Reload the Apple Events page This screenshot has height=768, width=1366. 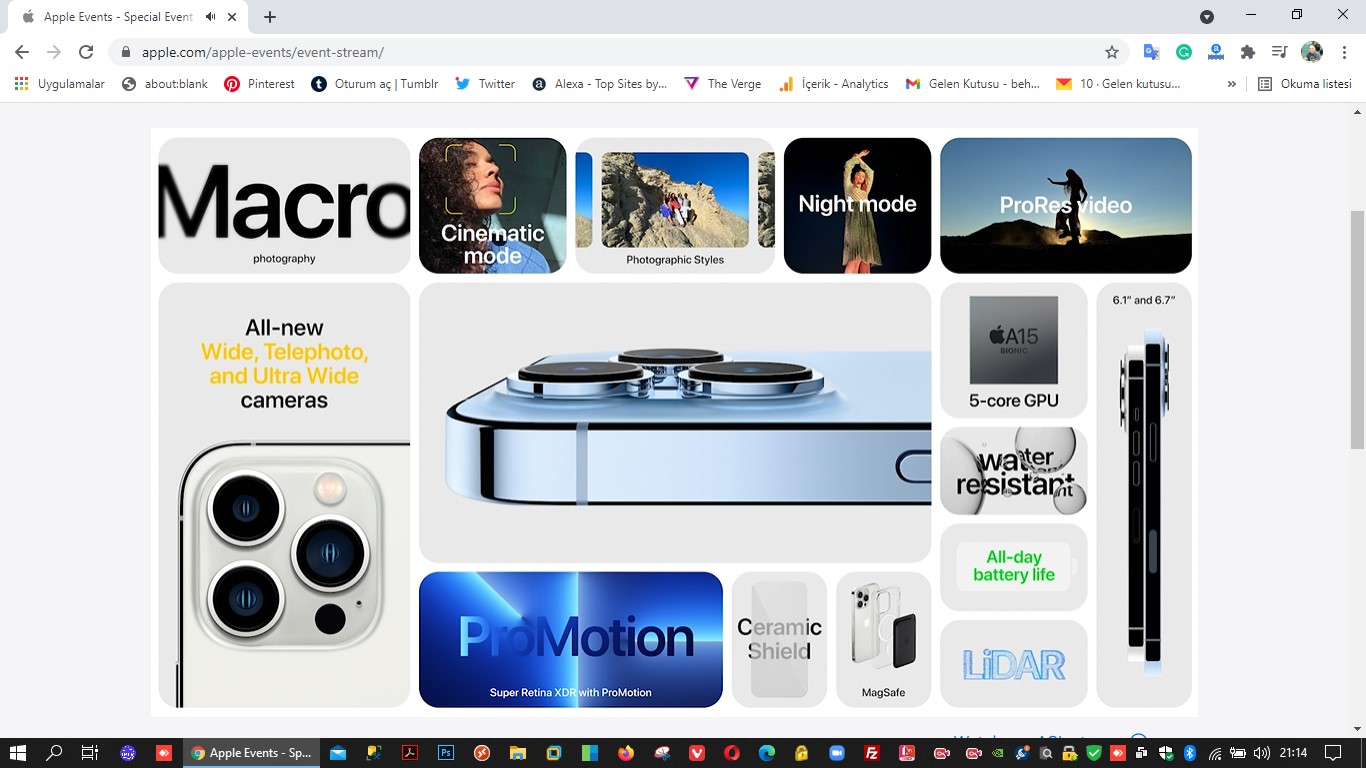click(x=86, y=52)
